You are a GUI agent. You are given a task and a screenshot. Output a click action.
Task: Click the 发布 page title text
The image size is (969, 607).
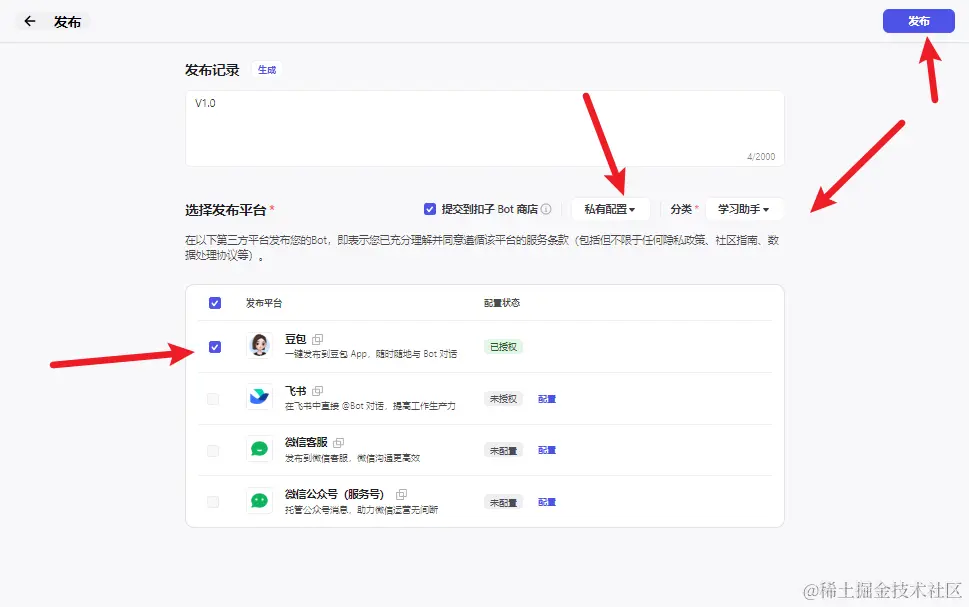tap(67, 22)
